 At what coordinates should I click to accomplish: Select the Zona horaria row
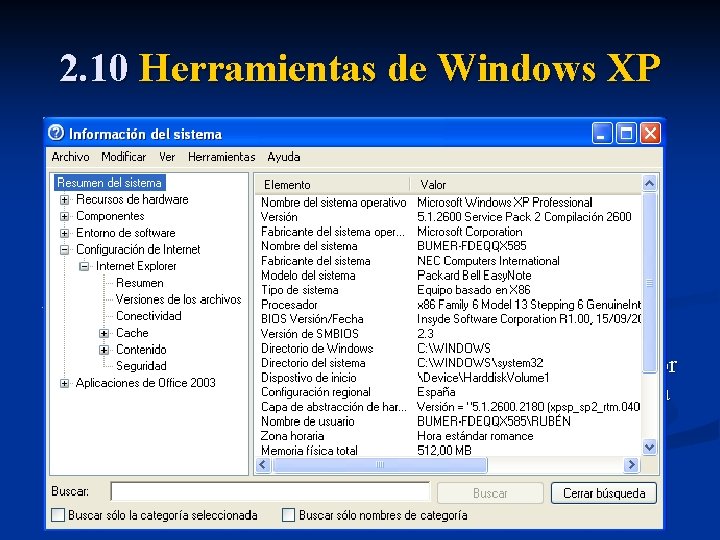pyautogui.click(x=448, y=436)
